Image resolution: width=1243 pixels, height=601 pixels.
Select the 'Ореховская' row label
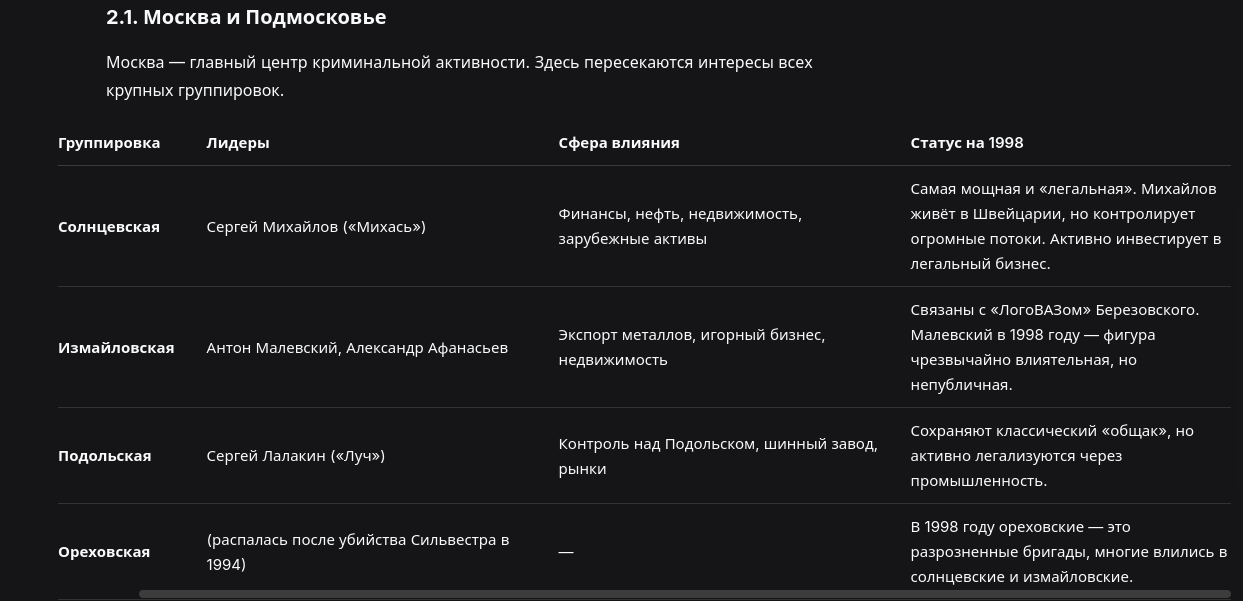(104, 551)
